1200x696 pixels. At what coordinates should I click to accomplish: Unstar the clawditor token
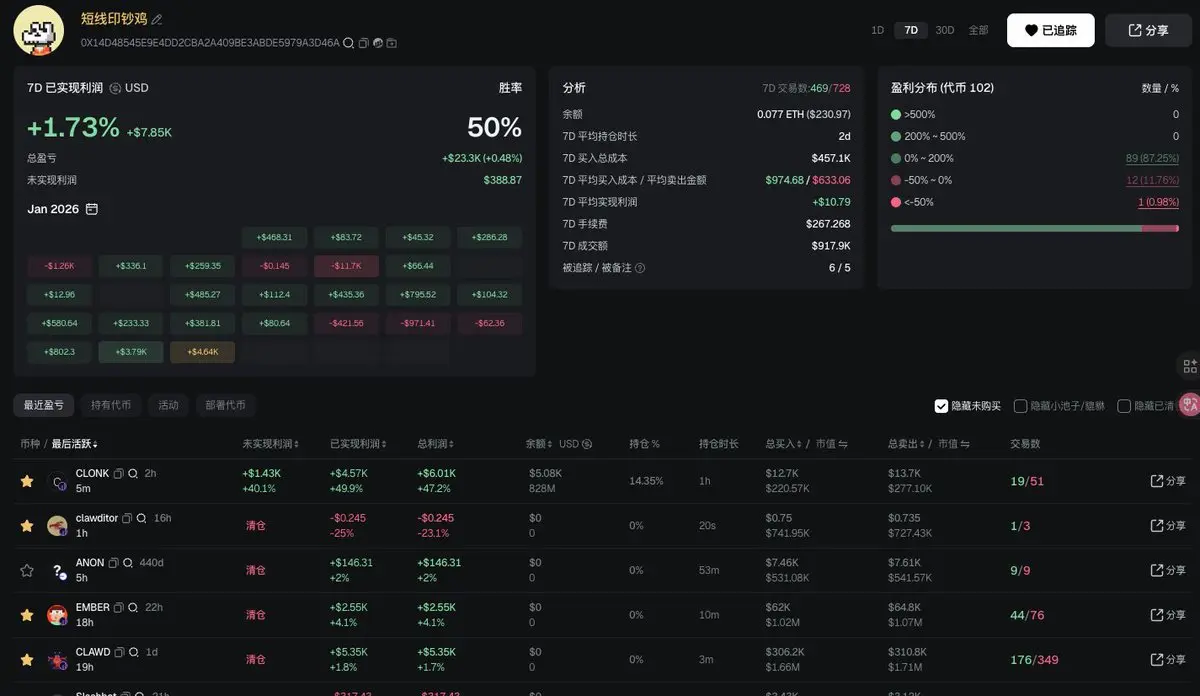click(27, 525)
